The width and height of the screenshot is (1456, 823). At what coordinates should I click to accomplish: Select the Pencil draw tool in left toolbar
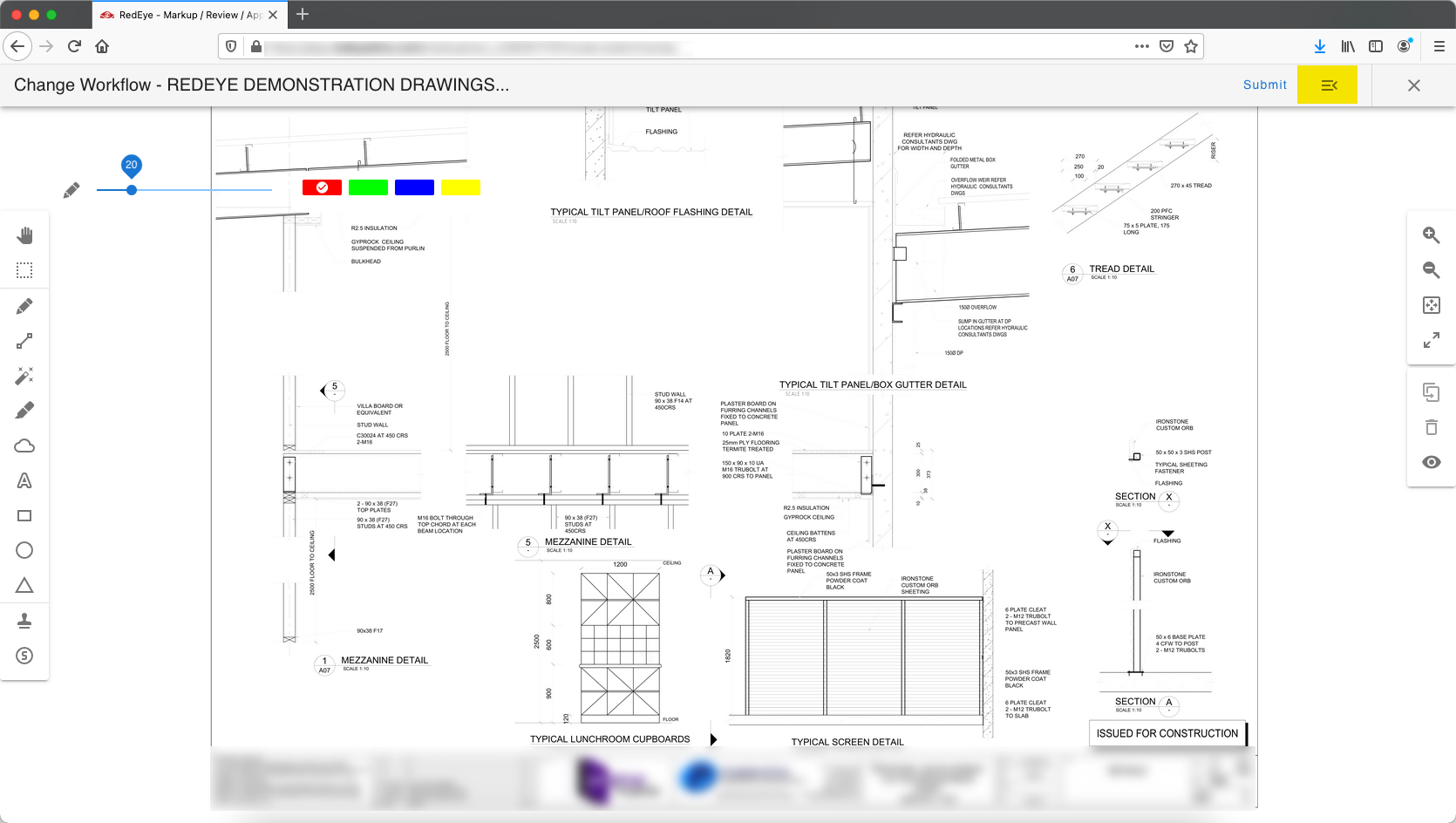click(24, 306)
